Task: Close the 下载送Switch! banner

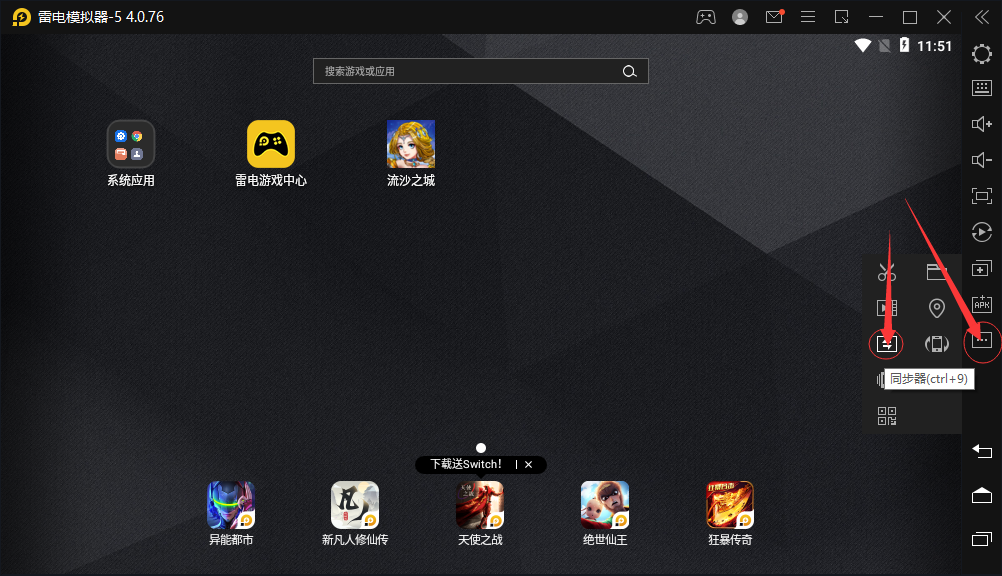Action: (528, 465)
